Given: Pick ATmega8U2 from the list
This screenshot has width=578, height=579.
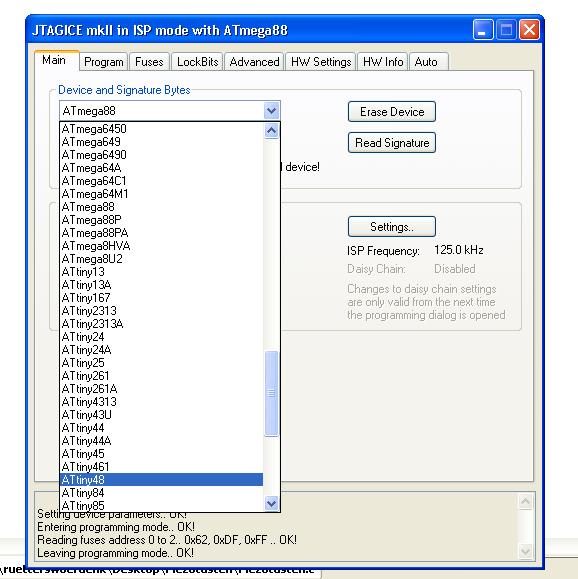Looking at the screenshot, I should coord(161,259).
